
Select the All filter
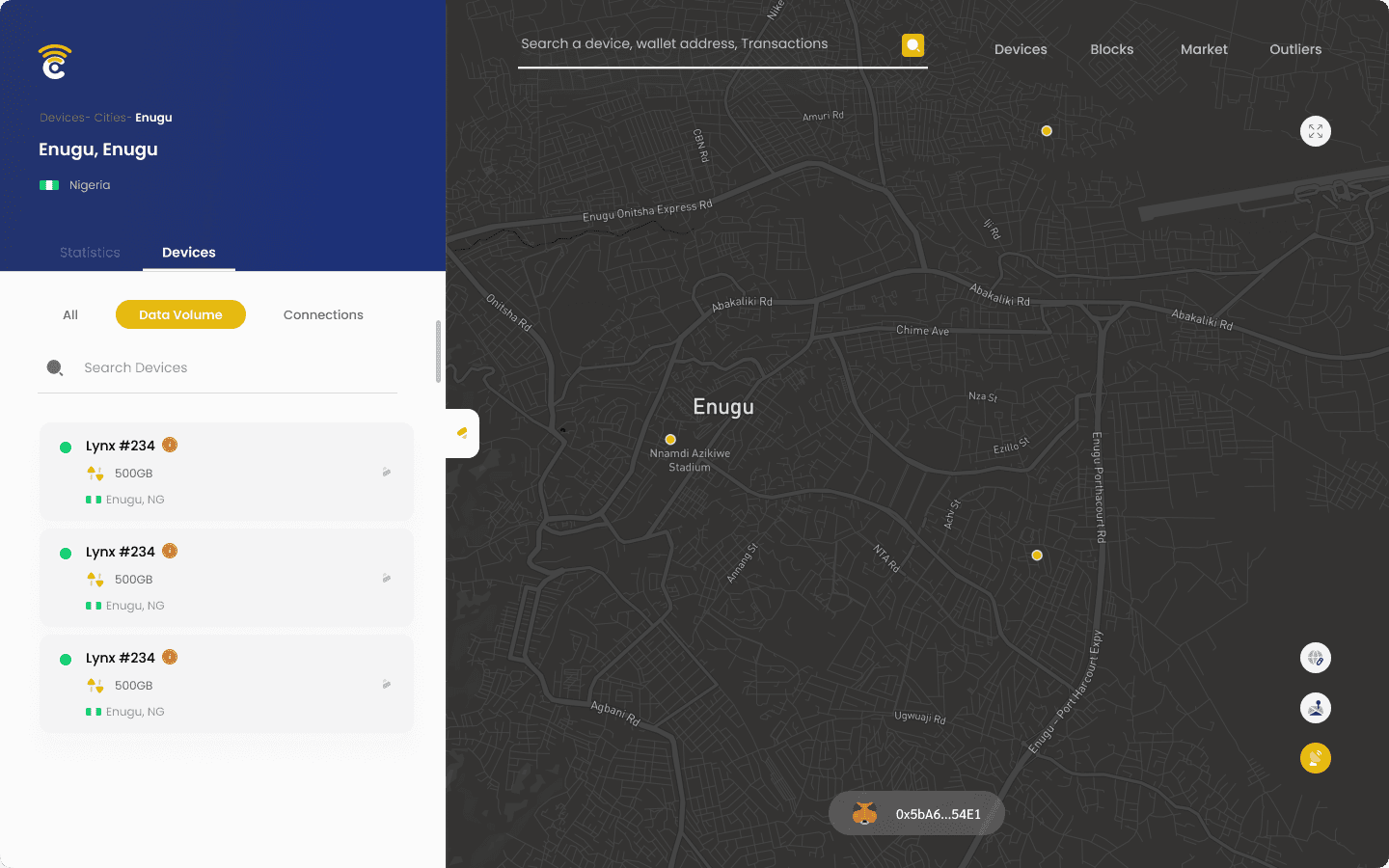70,314
